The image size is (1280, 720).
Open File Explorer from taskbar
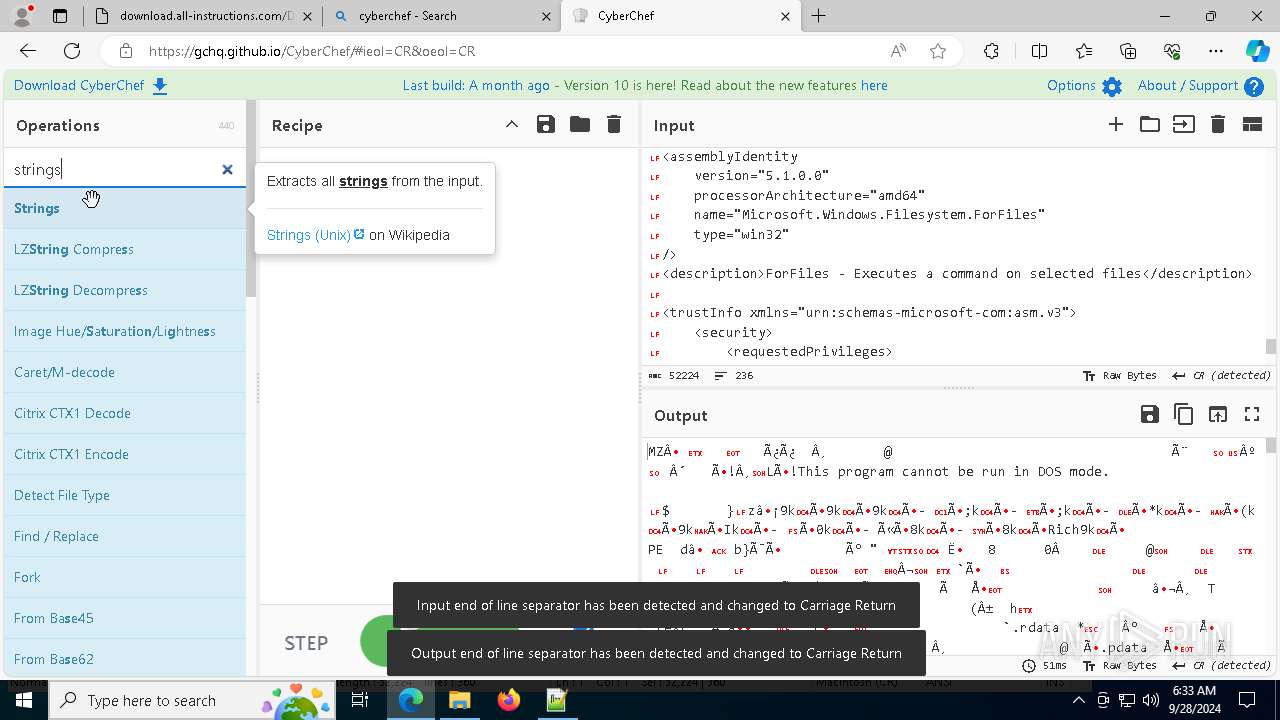[x=460, y=700]
